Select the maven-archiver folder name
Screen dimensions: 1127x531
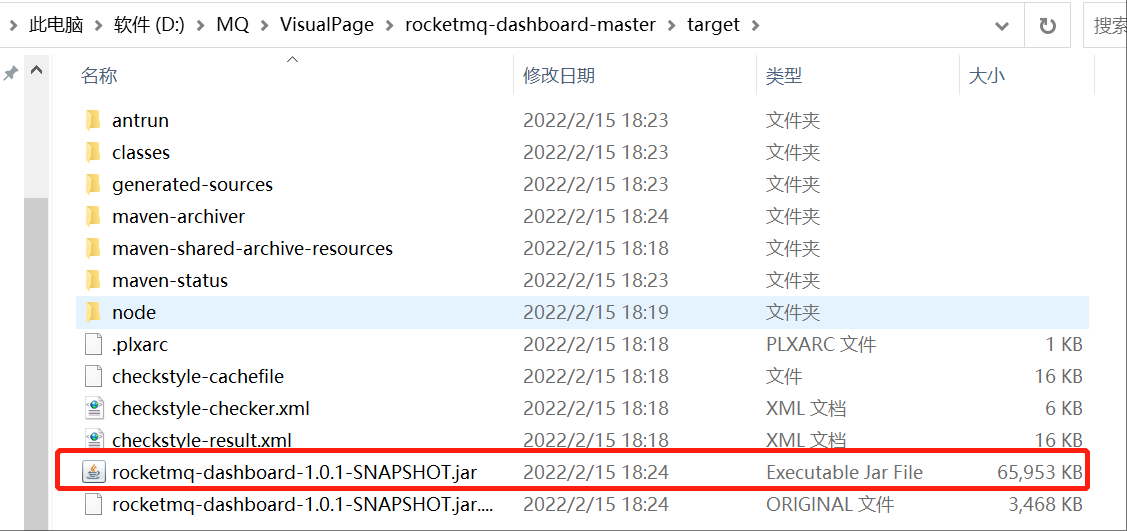(178, 216)
